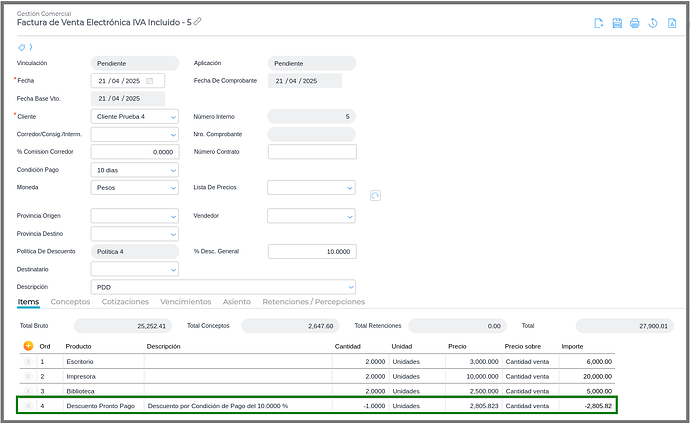Click the % Desc. General input field
Viewport: 690px width, 423px height.
pyautogui.click(x=311, y=252)
